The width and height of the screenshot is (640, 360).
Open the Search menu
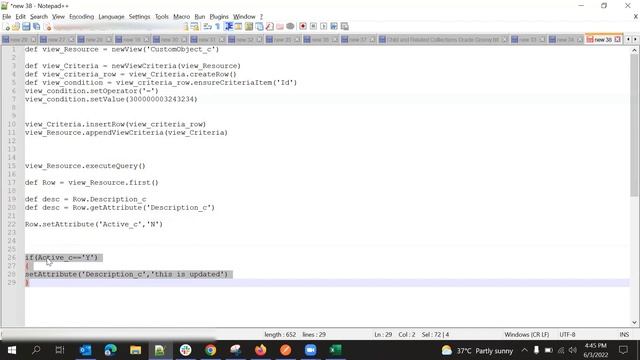[x=39, y=17]
